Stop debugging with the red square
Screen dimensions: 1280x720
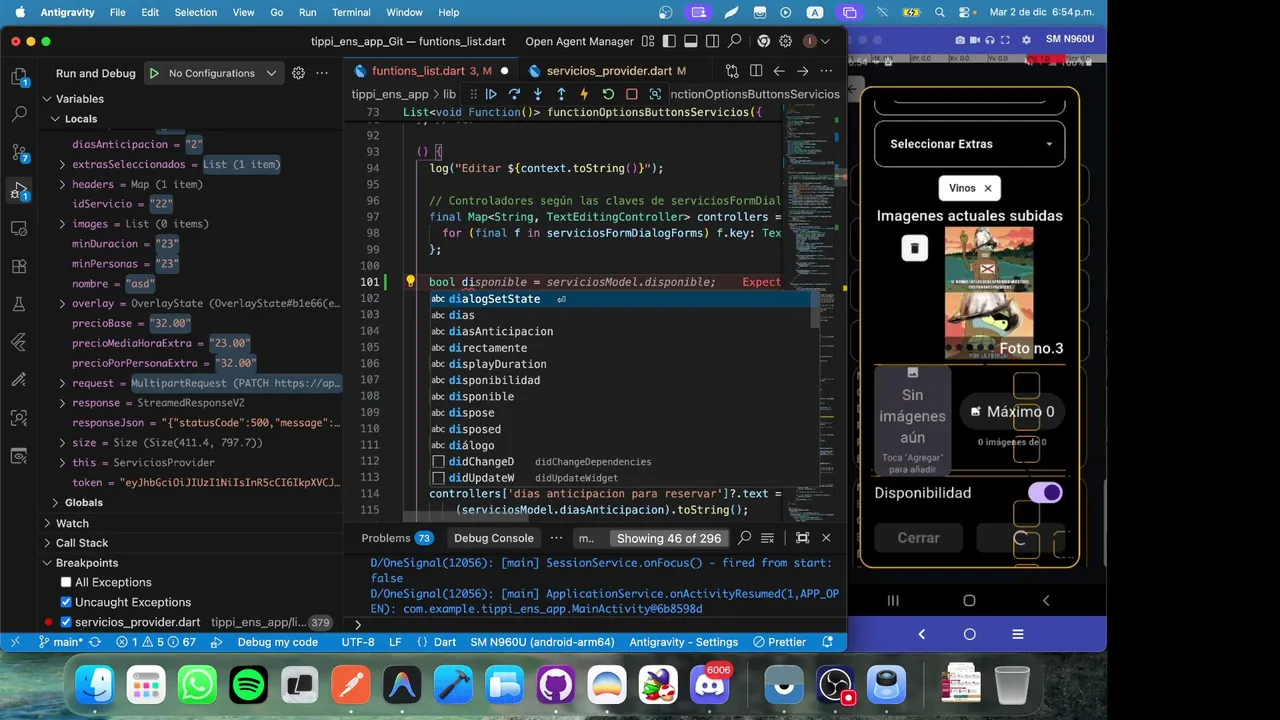tap(632, 94)
